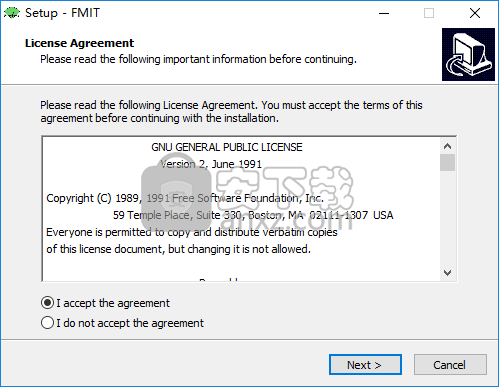
Task: Click the "59 Temple Place" address line
Action: (x=253, y=215)
